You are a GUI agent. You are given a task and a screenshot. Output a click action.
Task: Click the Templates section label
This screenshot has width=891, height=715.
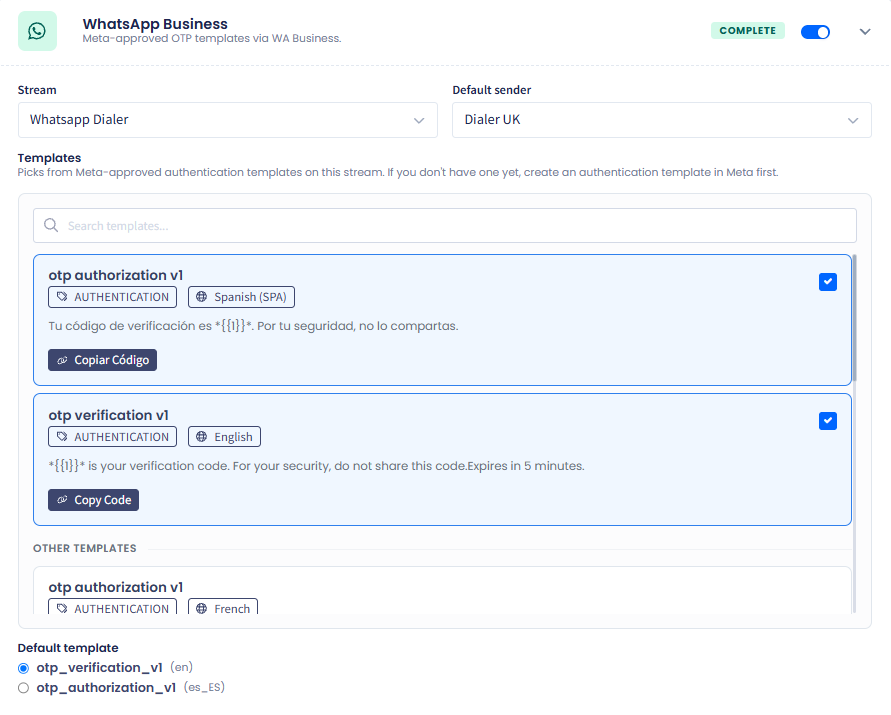[x=49, y=157]
